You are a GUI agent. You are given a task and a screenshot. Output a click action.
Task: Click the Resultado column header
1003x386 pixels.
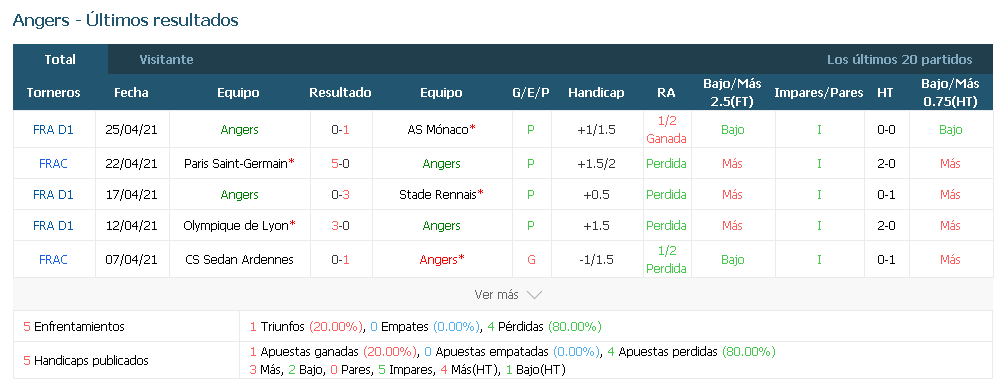pos(340,92)
